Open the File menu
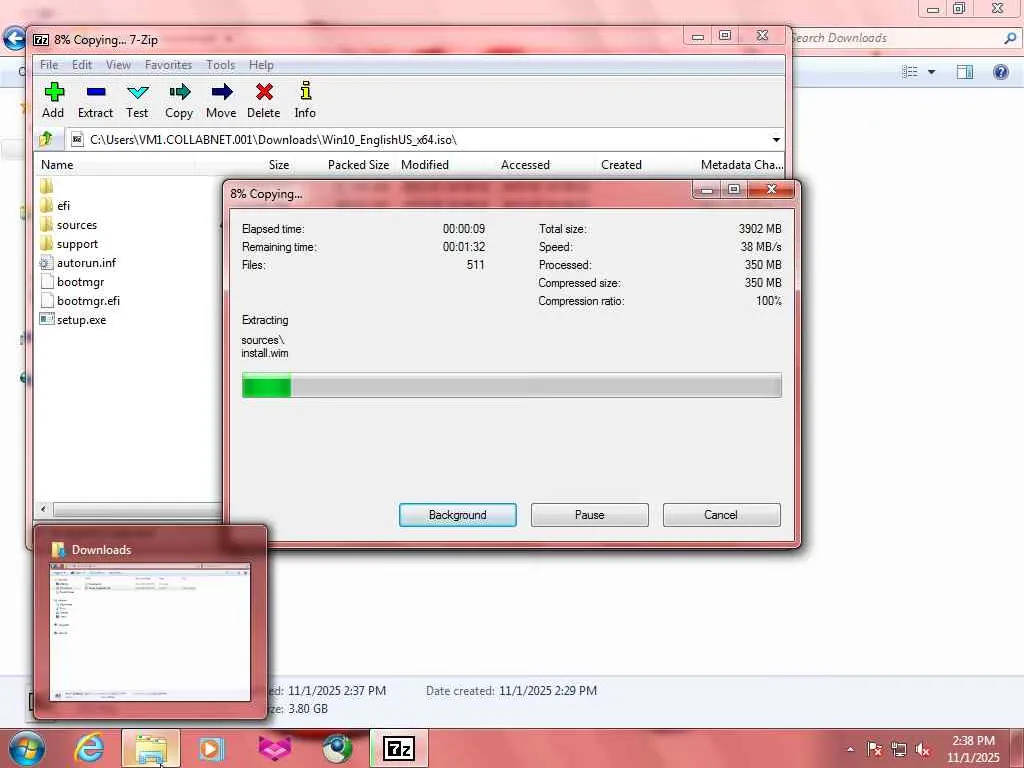 tap(49, 65)
